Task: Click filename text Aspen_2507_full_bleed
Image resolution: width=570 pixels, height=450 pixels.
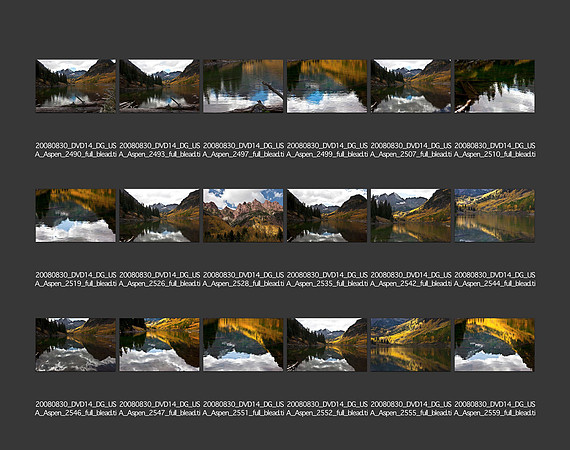Action: coord(411,150)
